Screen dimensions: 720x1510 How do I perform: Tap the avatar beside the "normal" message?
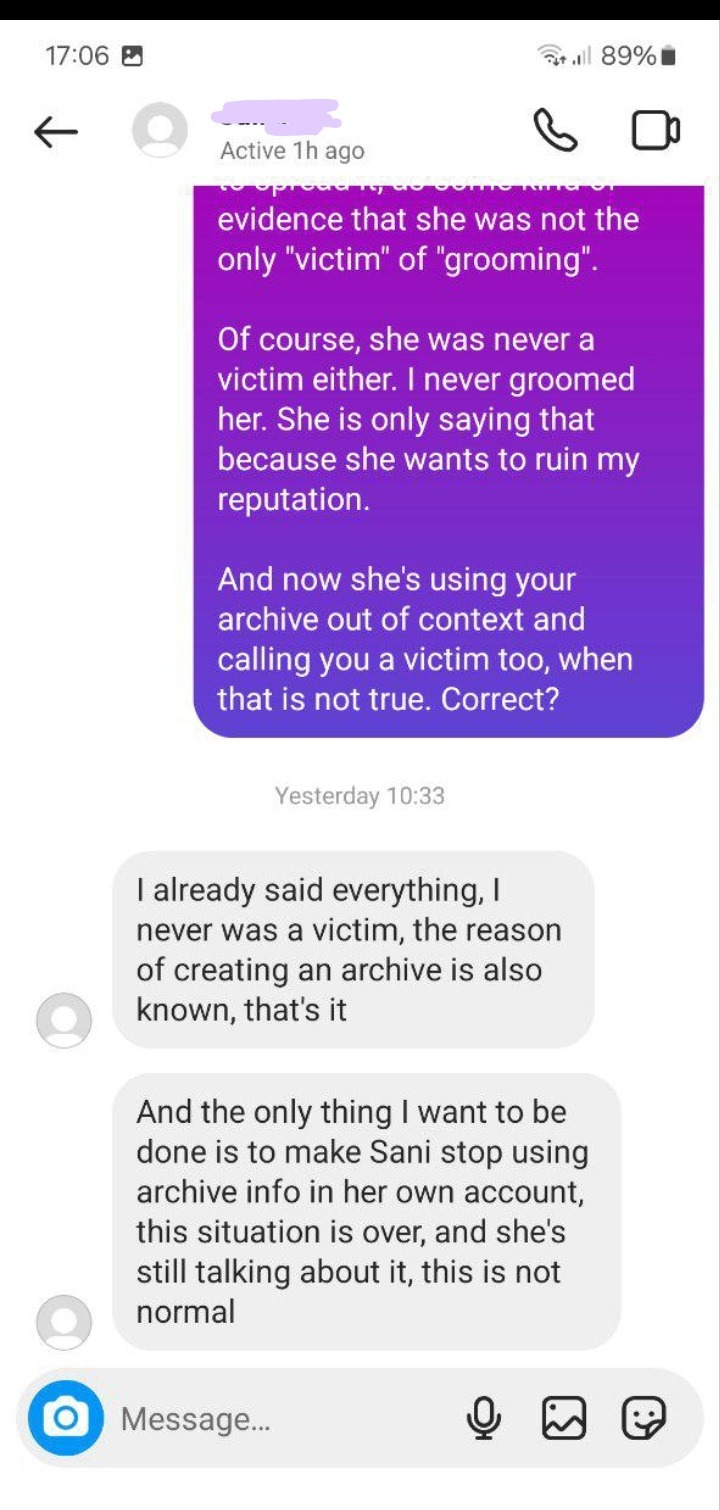(64, 1322)
